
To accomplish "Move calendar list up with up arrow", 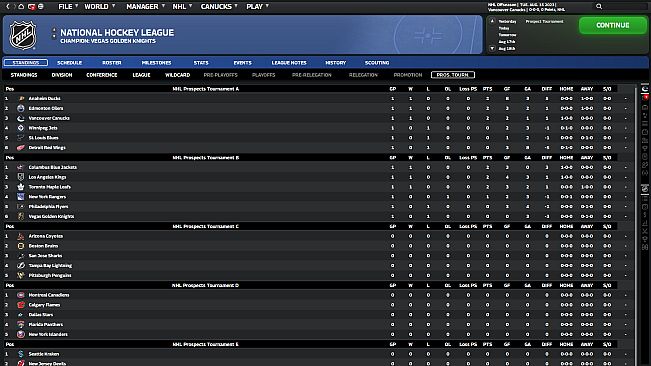I will (492, 21).
